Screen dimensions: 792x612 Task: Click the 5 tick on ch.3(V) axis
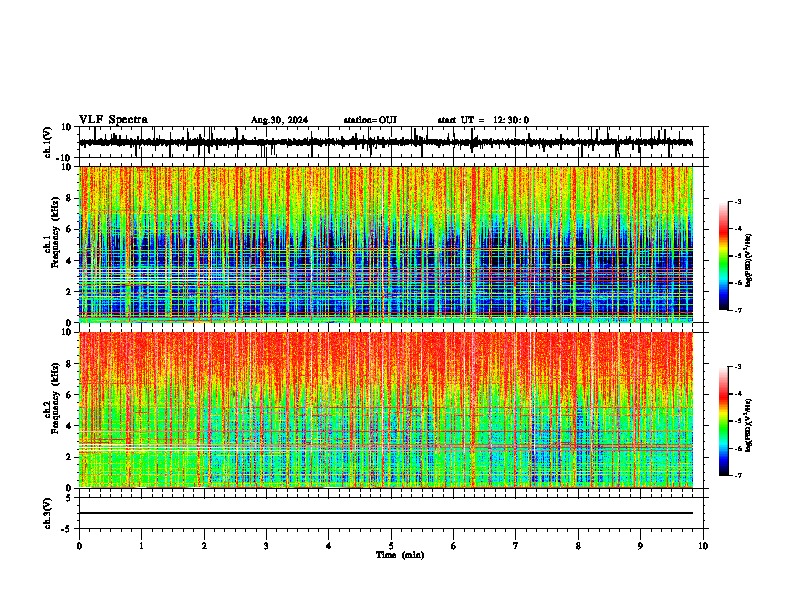click(69, 498)
